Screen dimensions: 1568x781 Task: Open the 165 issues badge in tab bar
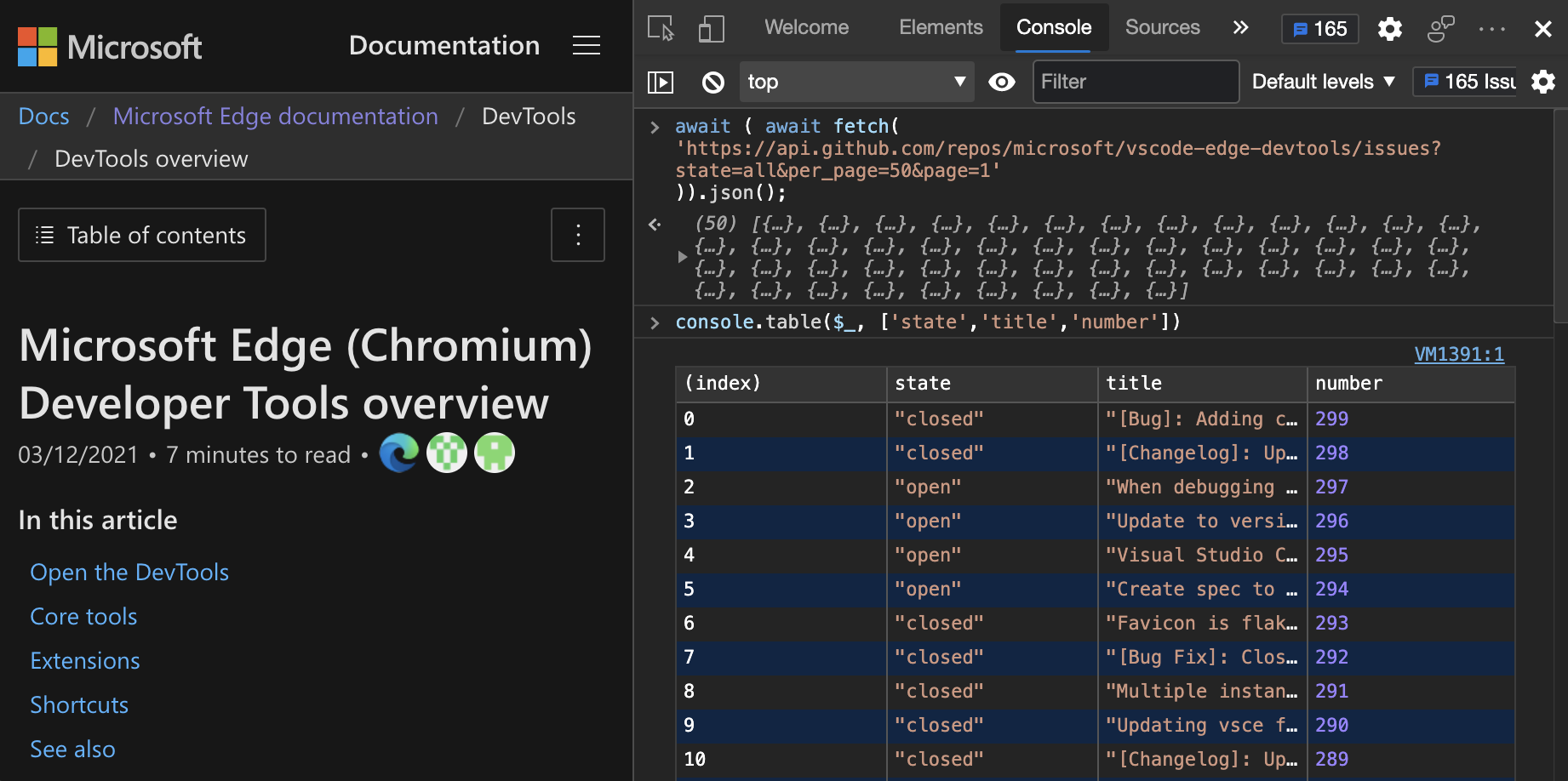(x=1319, y=29)
